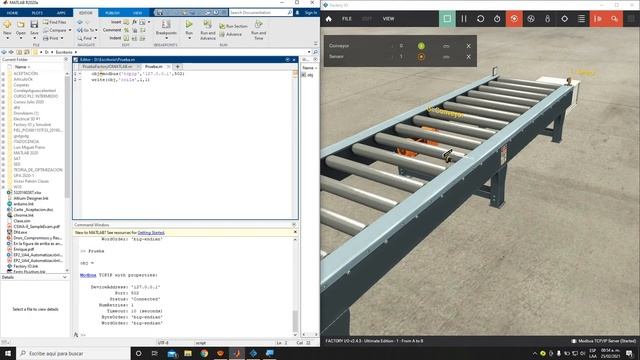Viewport: 640px width, 360px height.
Task: Click the first person camera icon
Action: point(547,19)
